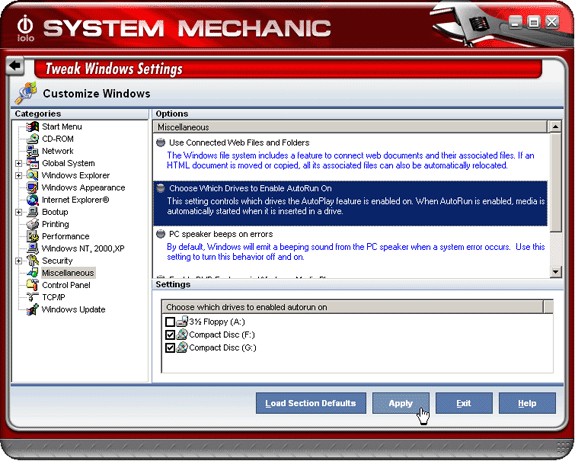Screen dimensions: 575x461
Task: Click the CD-ROM category icon
Action: (33, 139)
